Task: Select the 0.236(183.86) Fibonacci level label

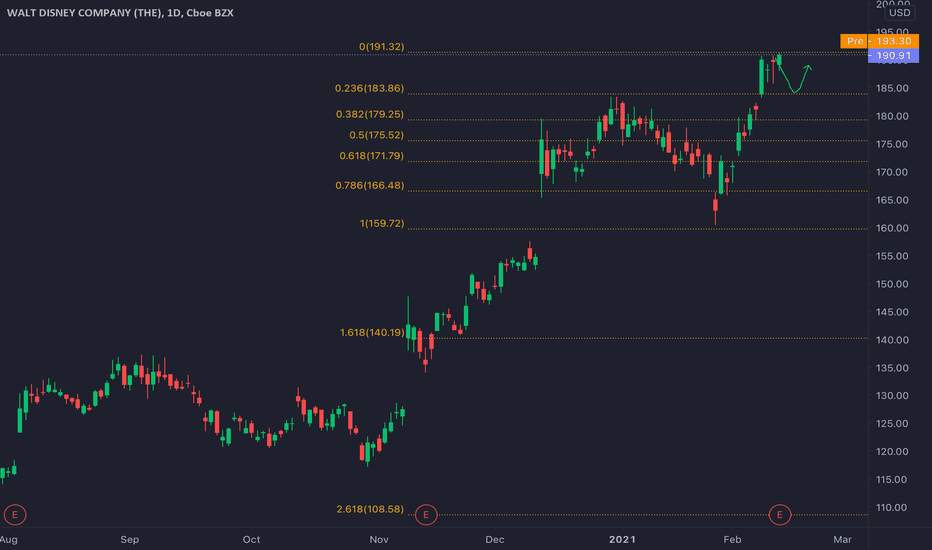Action: click(369, 88)
